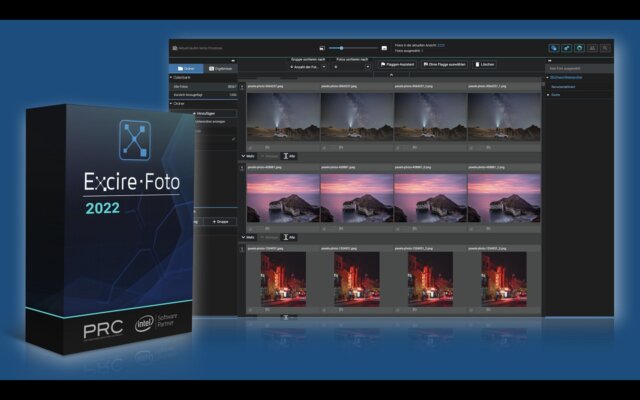Switch to the Ergebnisse tab
The width and height of the screenshot is (640, 400).
220,69
